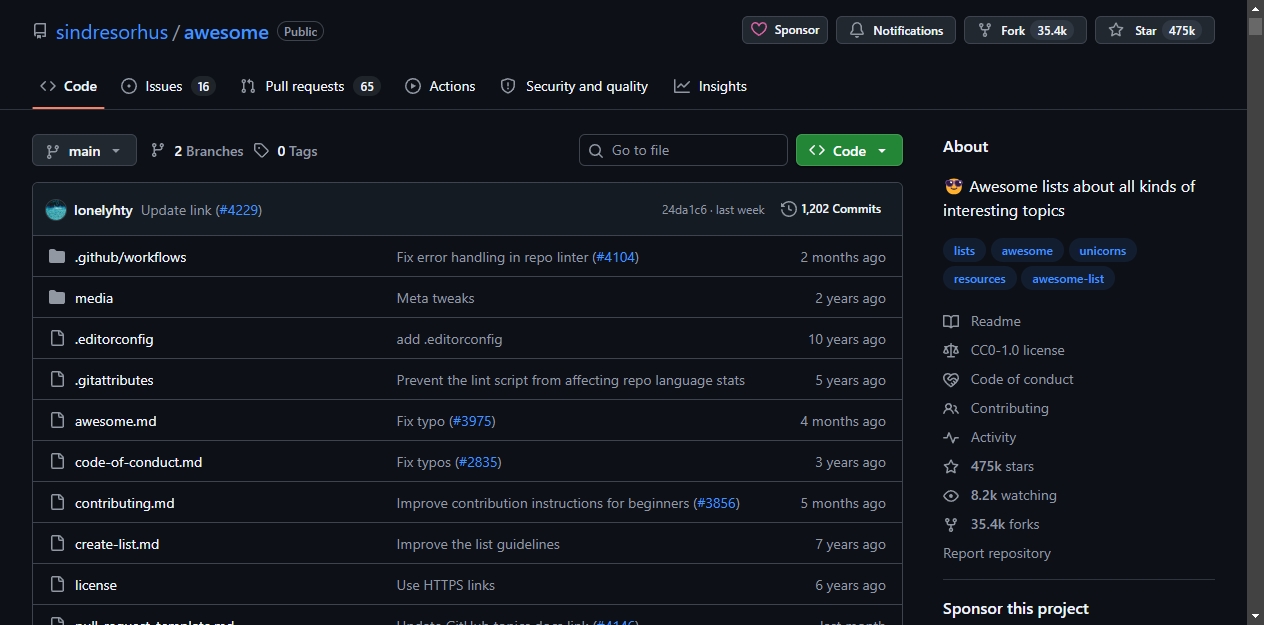
Task: Click the tag icon beside 0 Tags
Action: click(261, 151)
